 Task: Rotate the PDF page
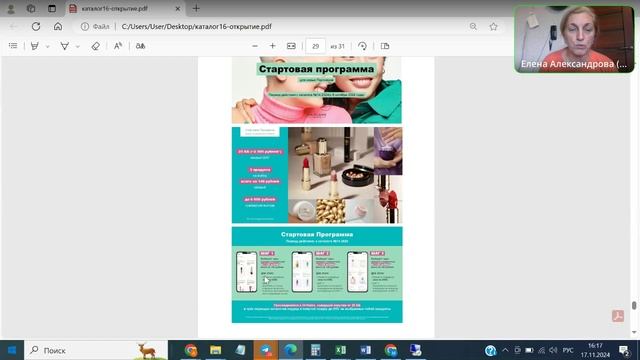pos(362,46)
